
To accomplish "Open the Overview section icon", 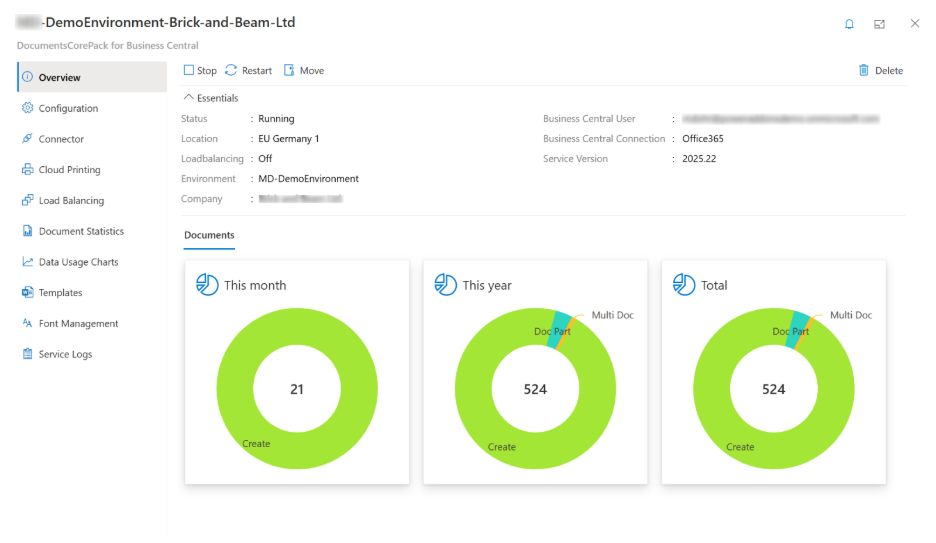I will (x=27, y=77).
